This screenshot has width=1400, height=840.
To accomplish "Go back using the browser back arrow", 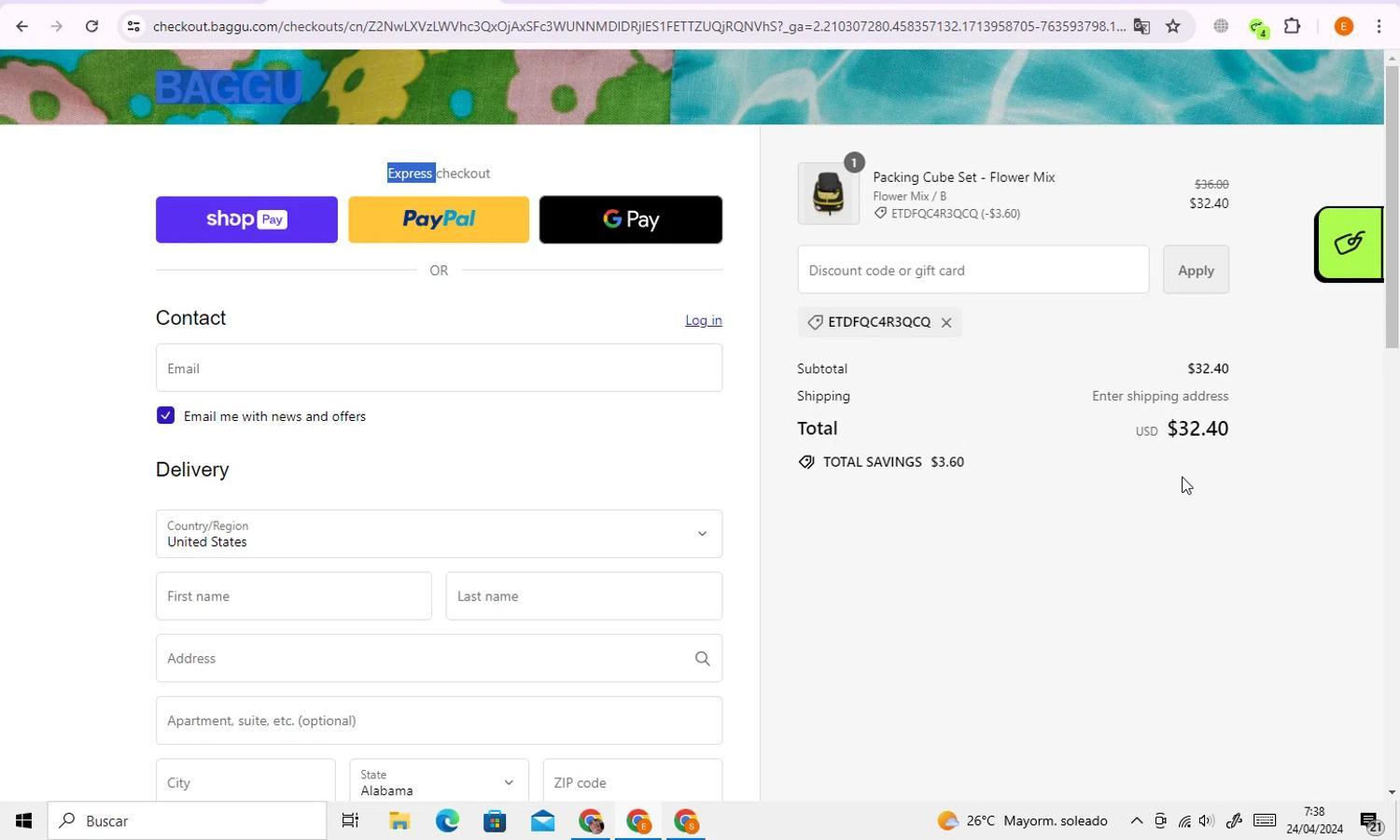I will pos(21,26).
